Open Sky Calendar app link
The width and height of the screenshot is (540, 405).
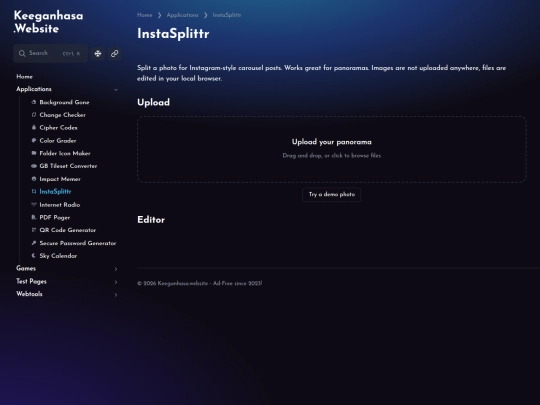pyautogui.click(x=58, y=256)
